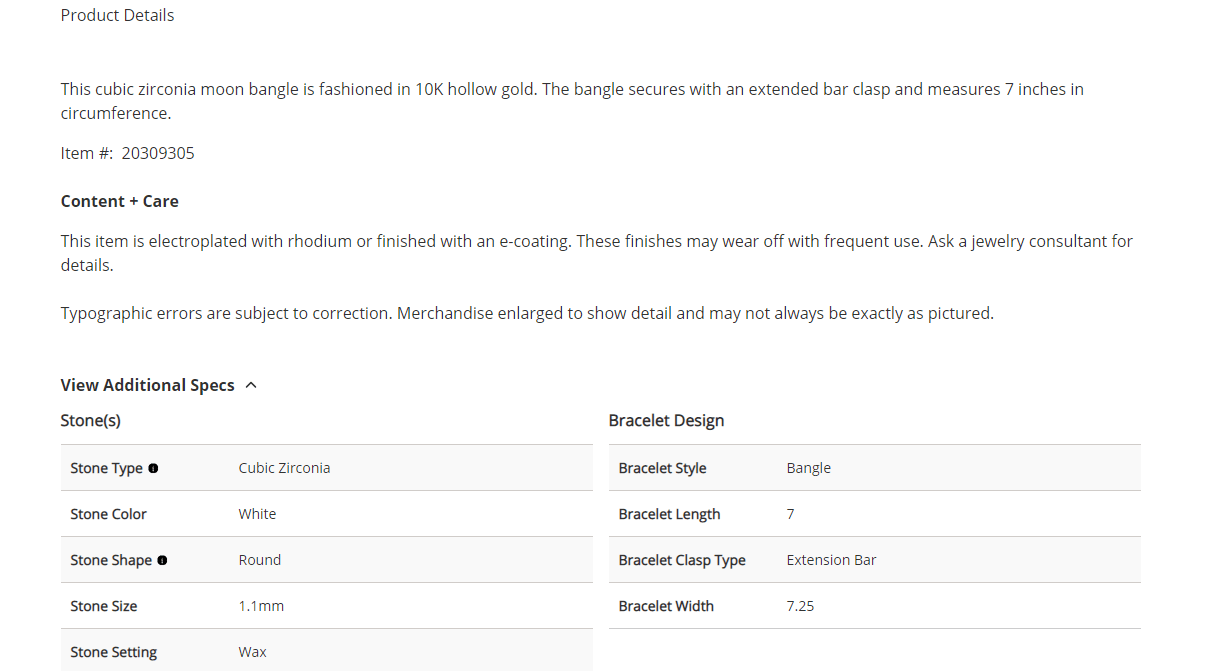Image resolution: width=1227 pixels, height=671 pixels.
Task: Click the Stone Color row label
Action: point(108,514)
